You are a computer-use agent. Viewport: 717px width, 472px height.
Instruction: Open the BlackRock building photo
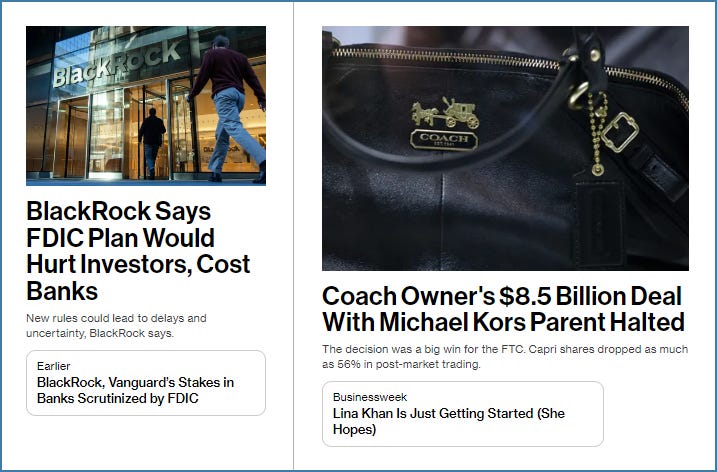pos(146,106)
